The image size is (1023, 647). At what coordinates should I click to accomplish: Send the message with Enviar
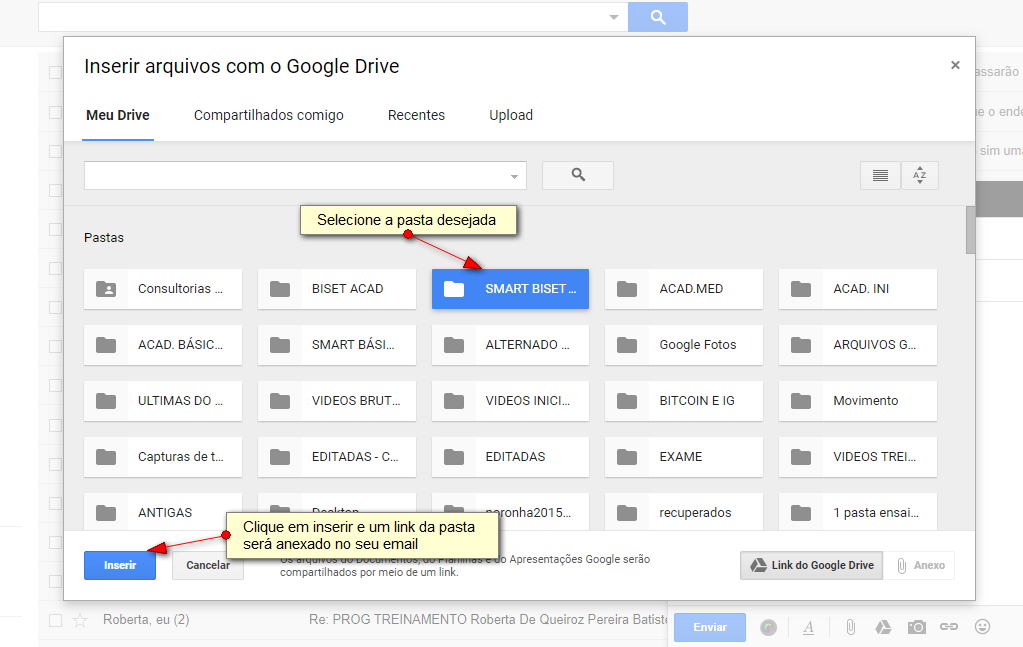pos(710,627)
